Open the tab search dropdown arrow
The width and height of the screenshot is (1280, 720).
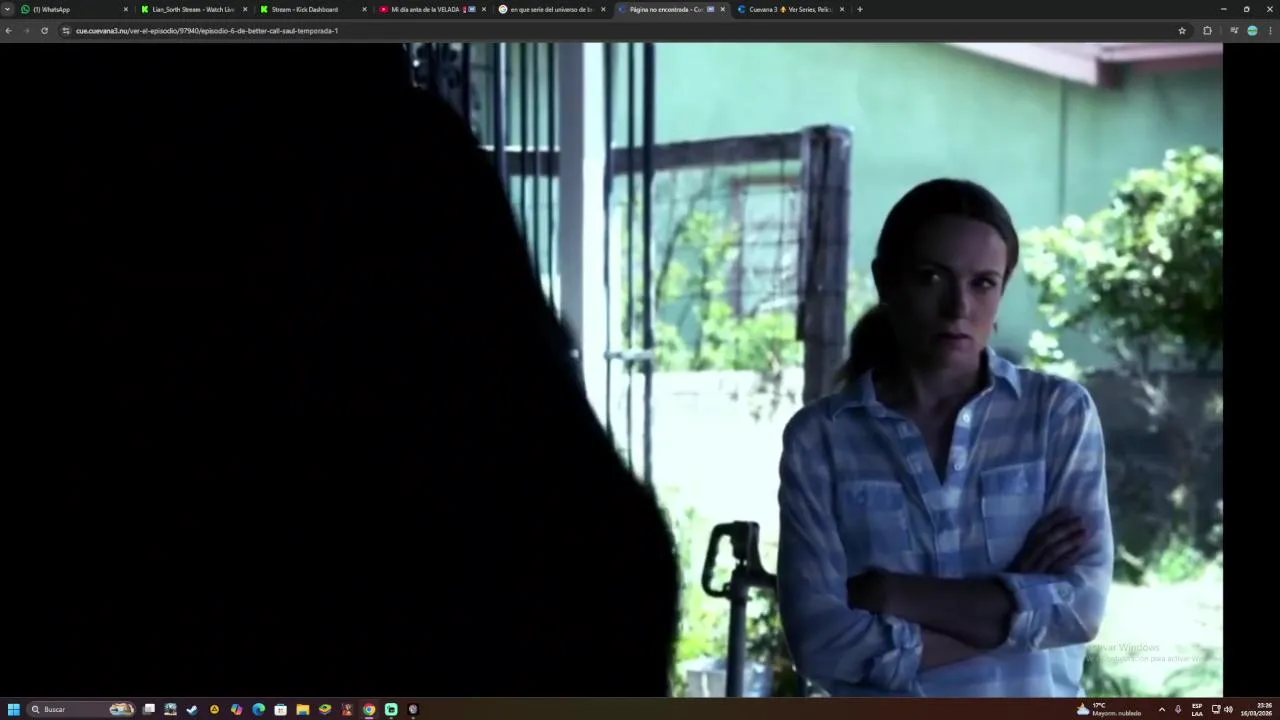[x=8, y=9]
